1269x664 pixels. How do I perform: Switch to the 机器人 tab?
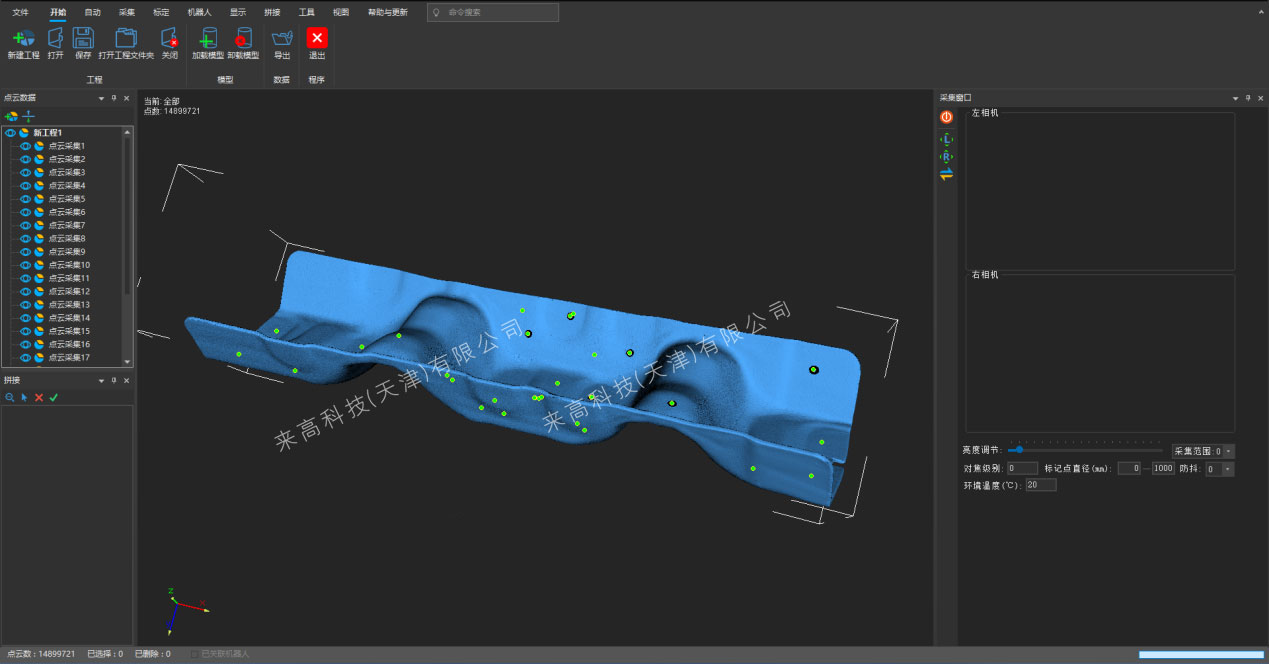(x=200, y=12)
